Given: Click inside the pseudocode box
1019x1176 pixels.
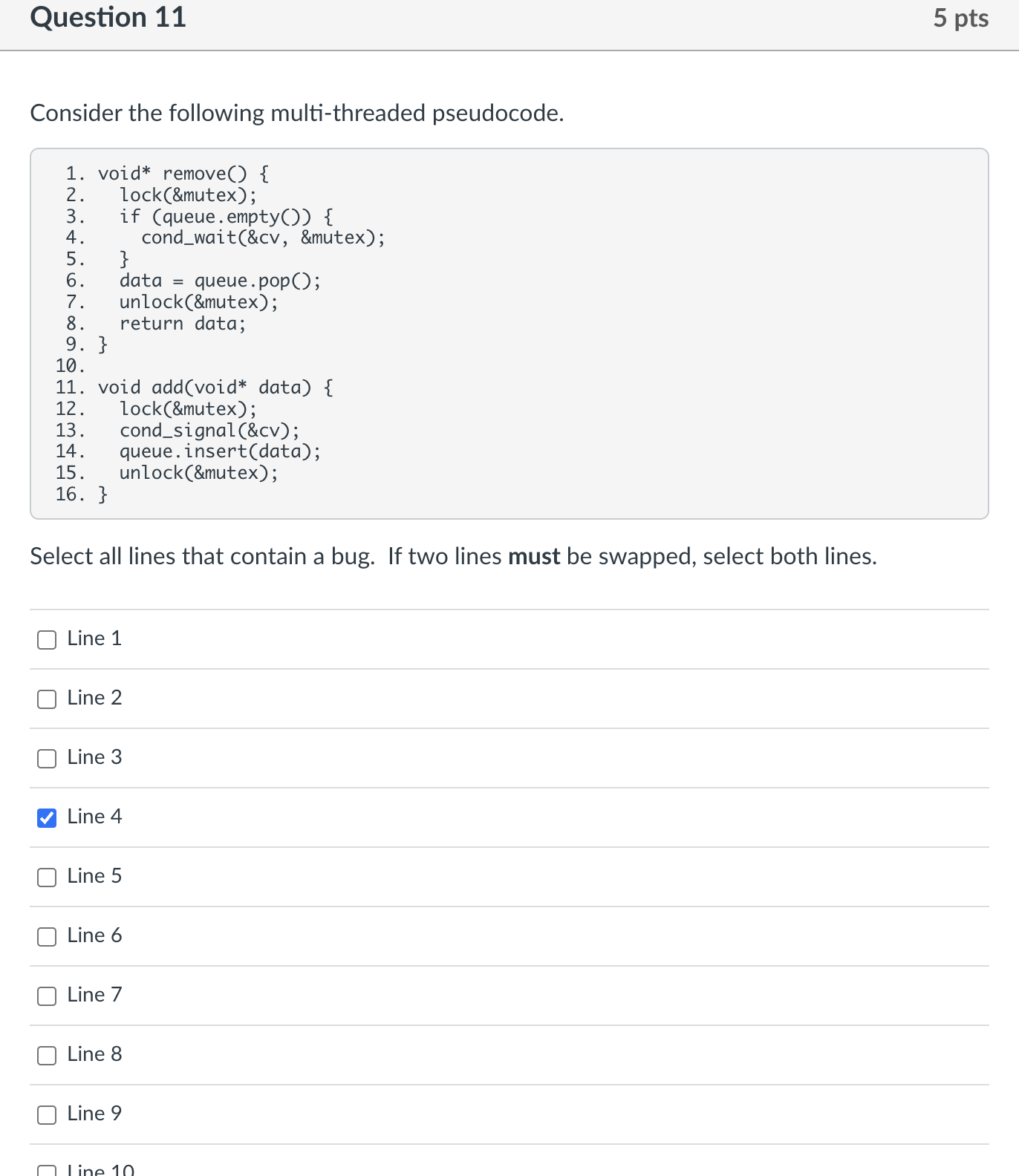Looking at the screenshot, I should 509,334.
